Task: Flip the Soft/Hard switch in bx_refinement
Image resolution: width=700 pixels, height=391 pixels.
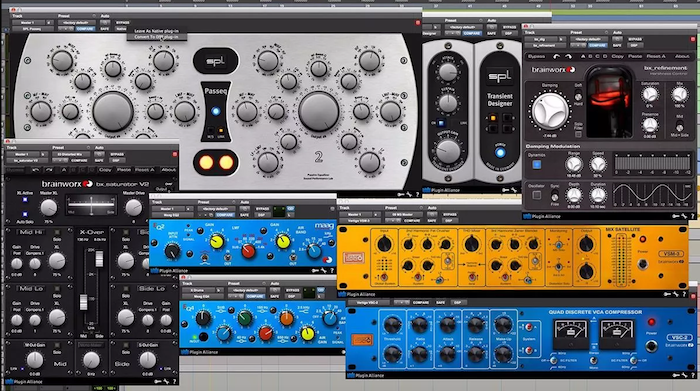Action: pyautogui.click(x=578, y=96)
